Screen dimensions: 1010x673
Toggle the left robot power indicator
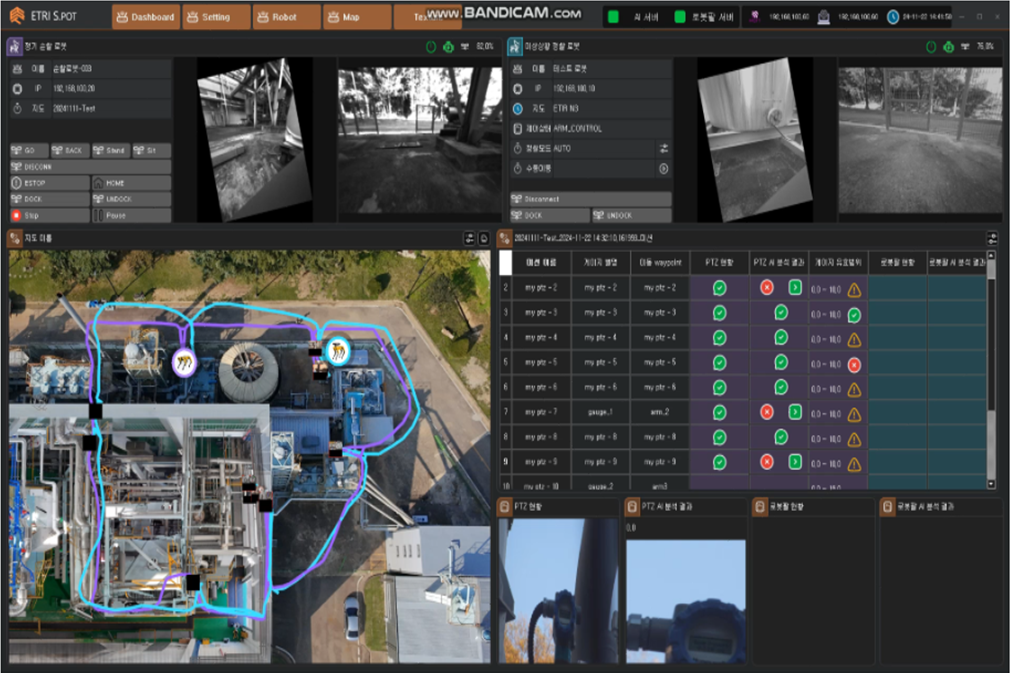pos(431,46)
